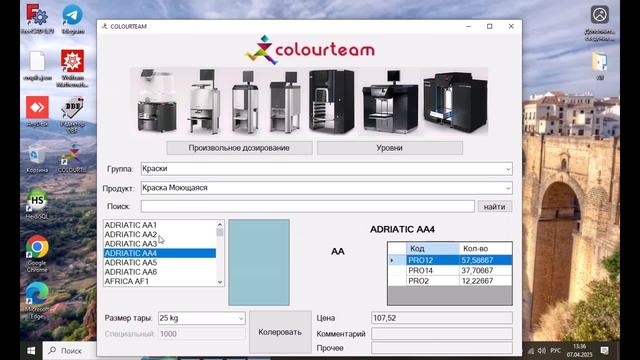This screenshot has width=640, height=360.
Task: Launch Wolfram Mathematica from desktop
Action: 73,68
